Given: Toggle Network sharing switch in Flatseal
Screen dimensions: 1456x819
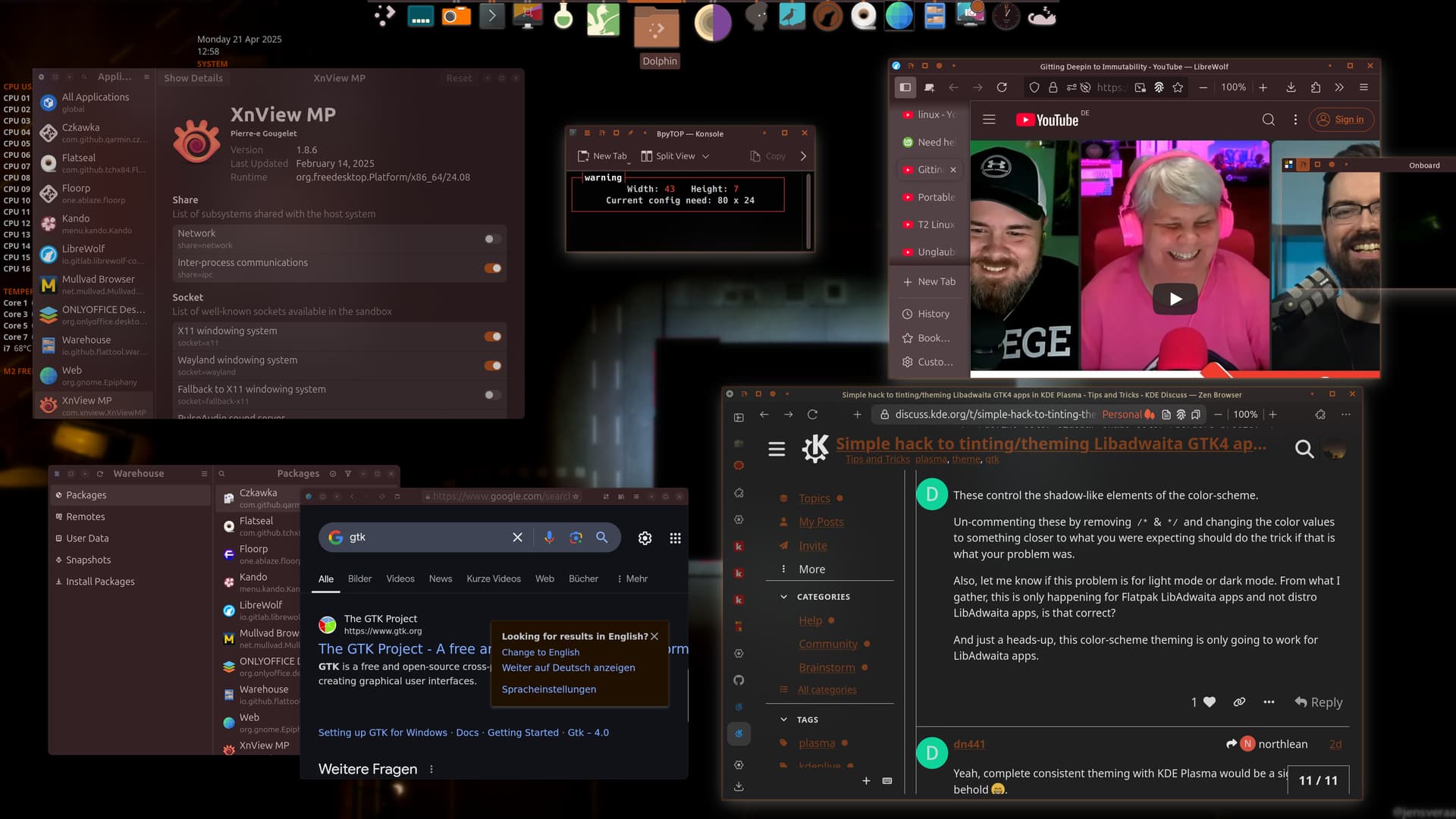Looking at the screenshot, I should [492, 239].
